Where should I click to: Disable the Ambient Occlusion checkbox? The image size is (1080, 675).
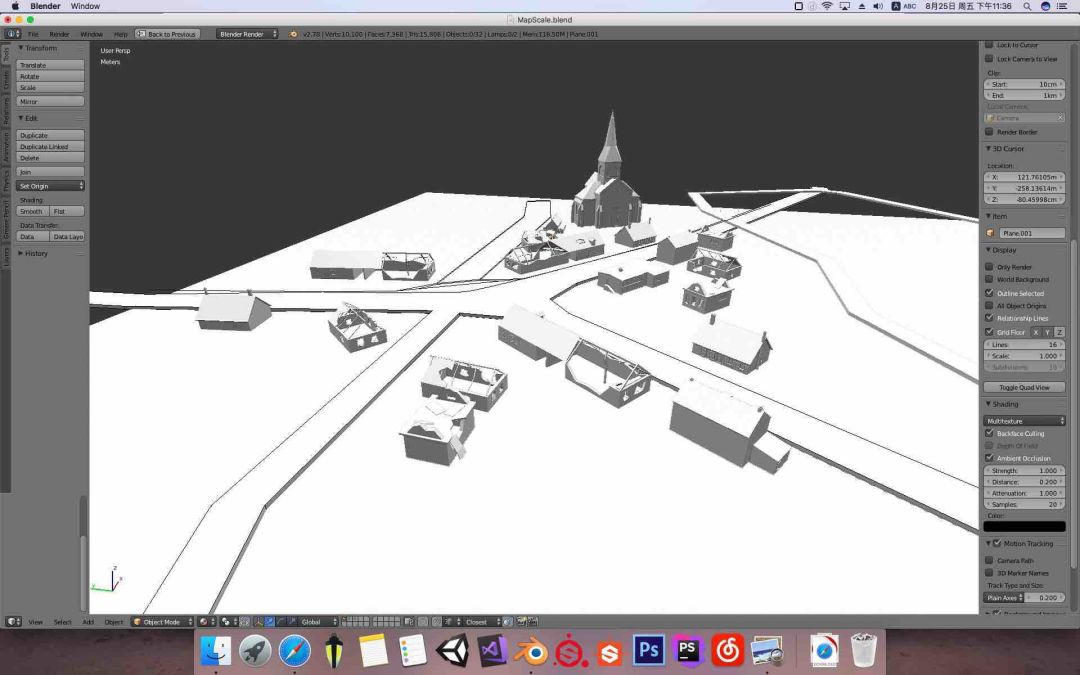coord(990,458)
